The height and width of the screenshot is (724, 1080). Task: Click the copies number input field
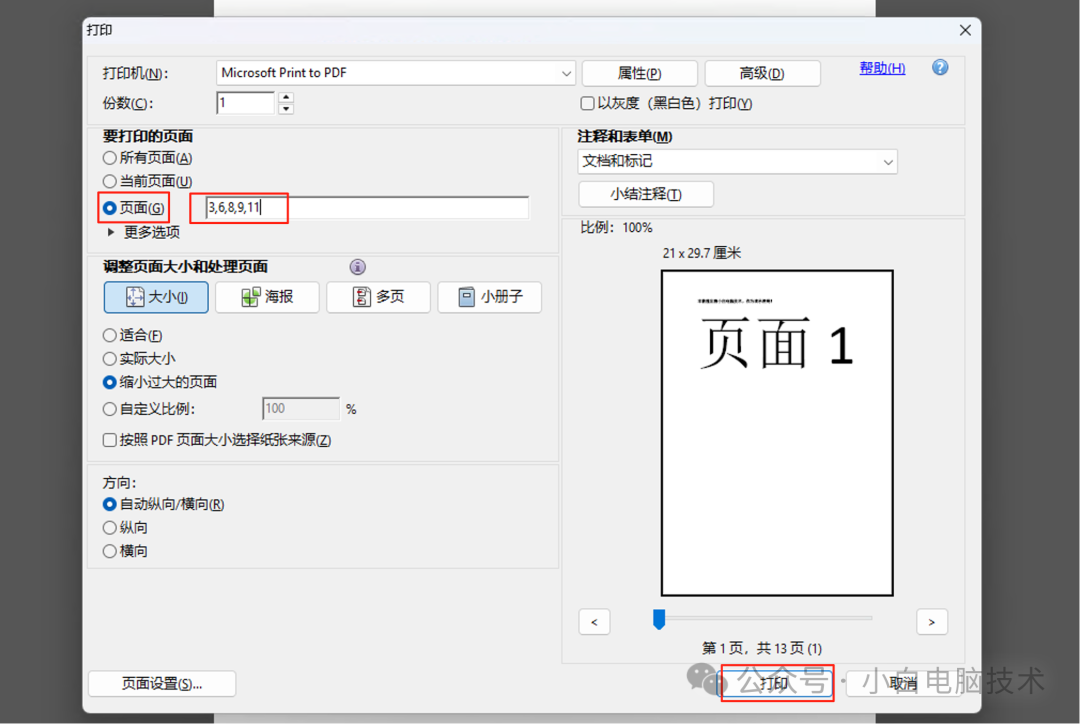pyautogui.click(x=246, y=103)
